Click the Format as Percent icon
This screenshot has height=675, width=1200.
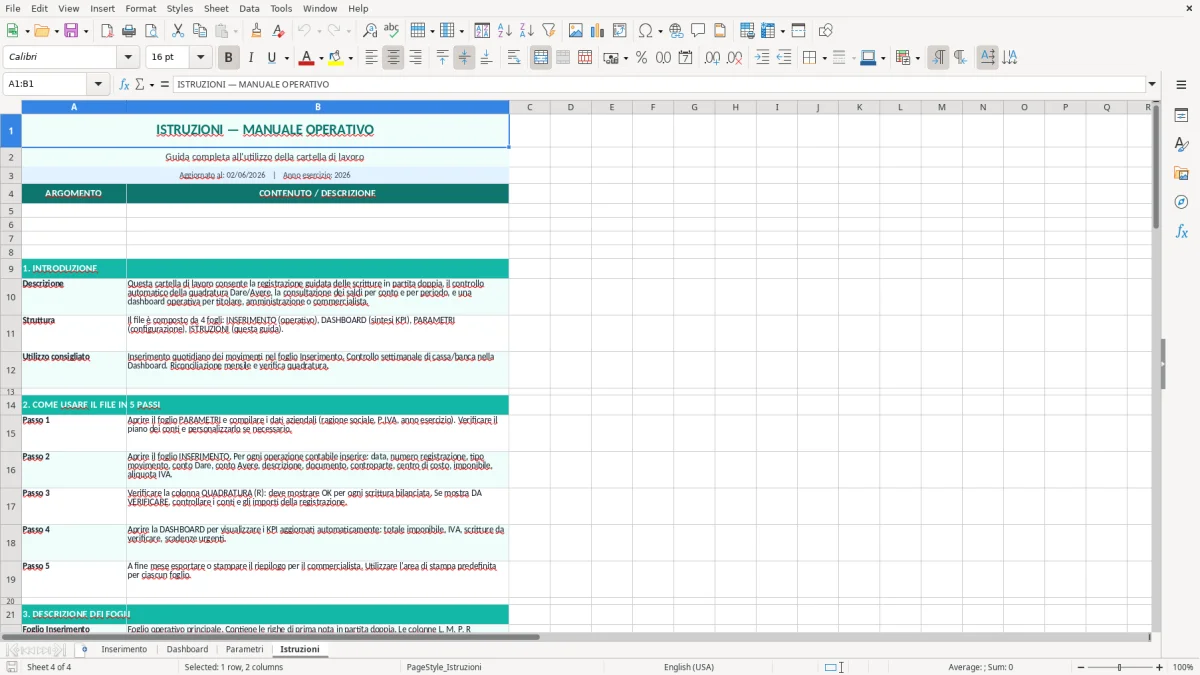641,58
